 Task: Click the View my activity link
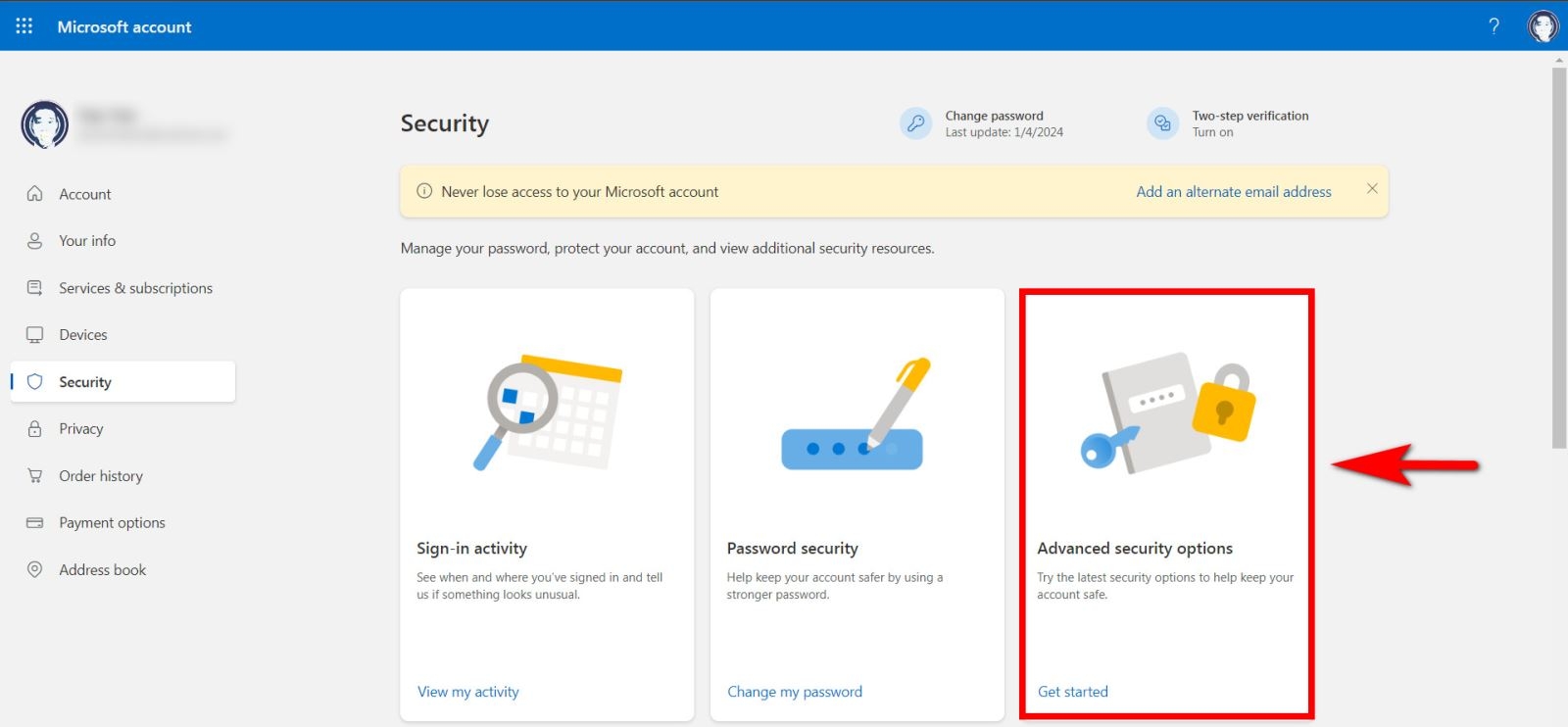click(468, 692)
